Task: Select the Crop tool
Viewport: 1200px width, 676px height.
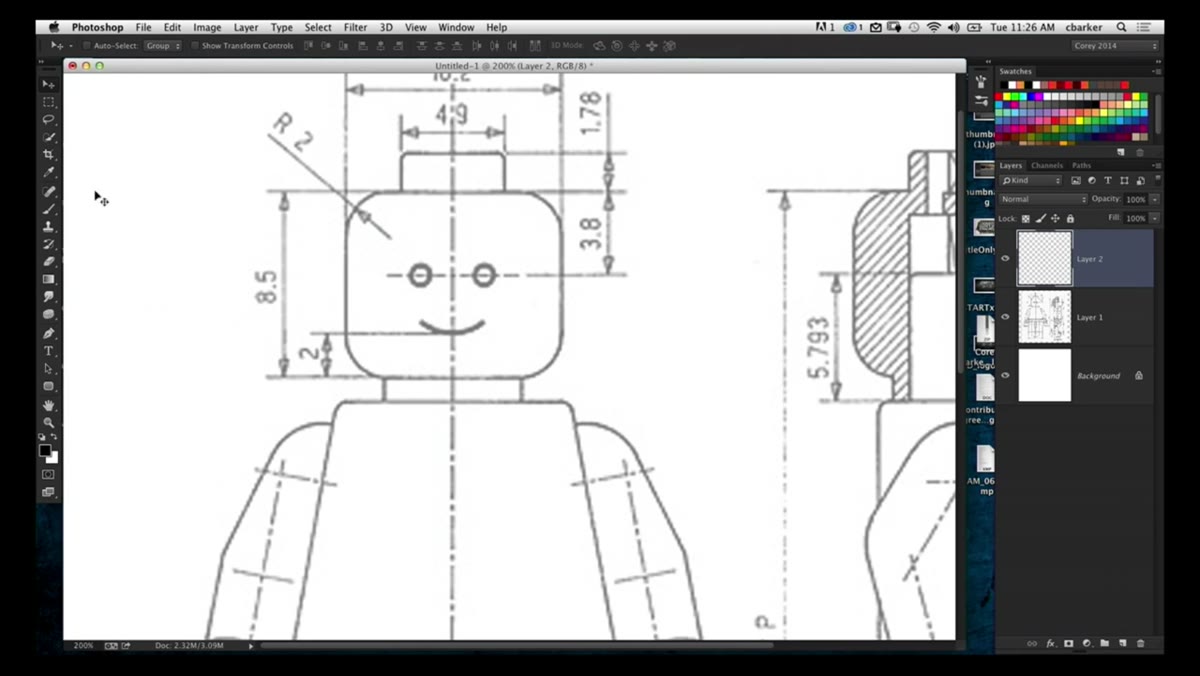Action: point(48,155)
